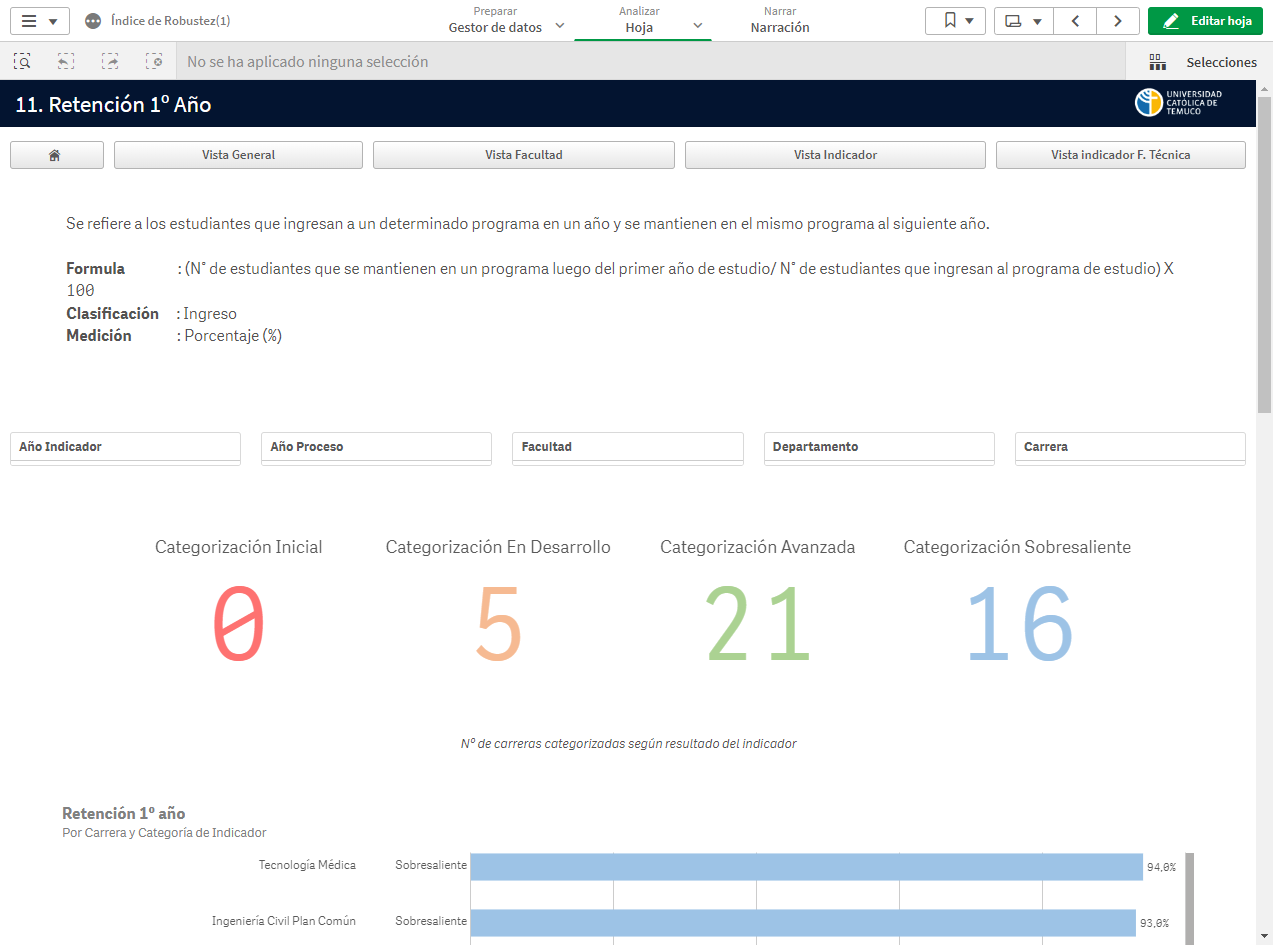Click the 'Tecnología Médica' axis label

pyautogui.click(x=307, y=865)
